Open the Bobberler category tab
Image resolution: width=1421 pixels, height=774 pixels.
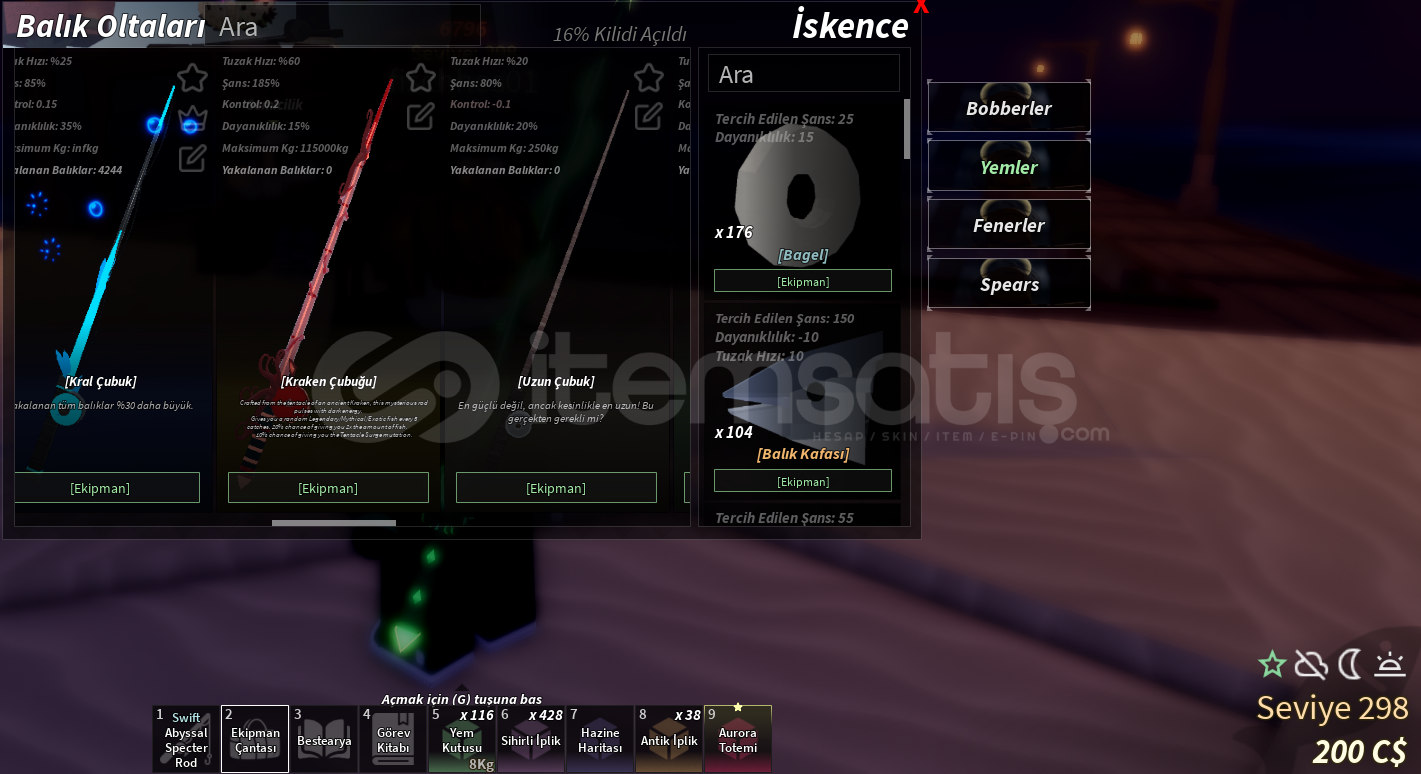1008,108
